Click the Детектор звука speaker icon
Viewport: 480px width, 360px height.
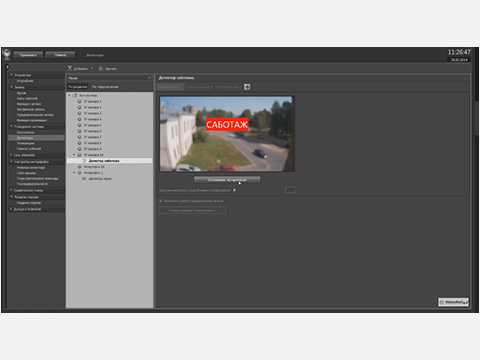click(84, 179)
